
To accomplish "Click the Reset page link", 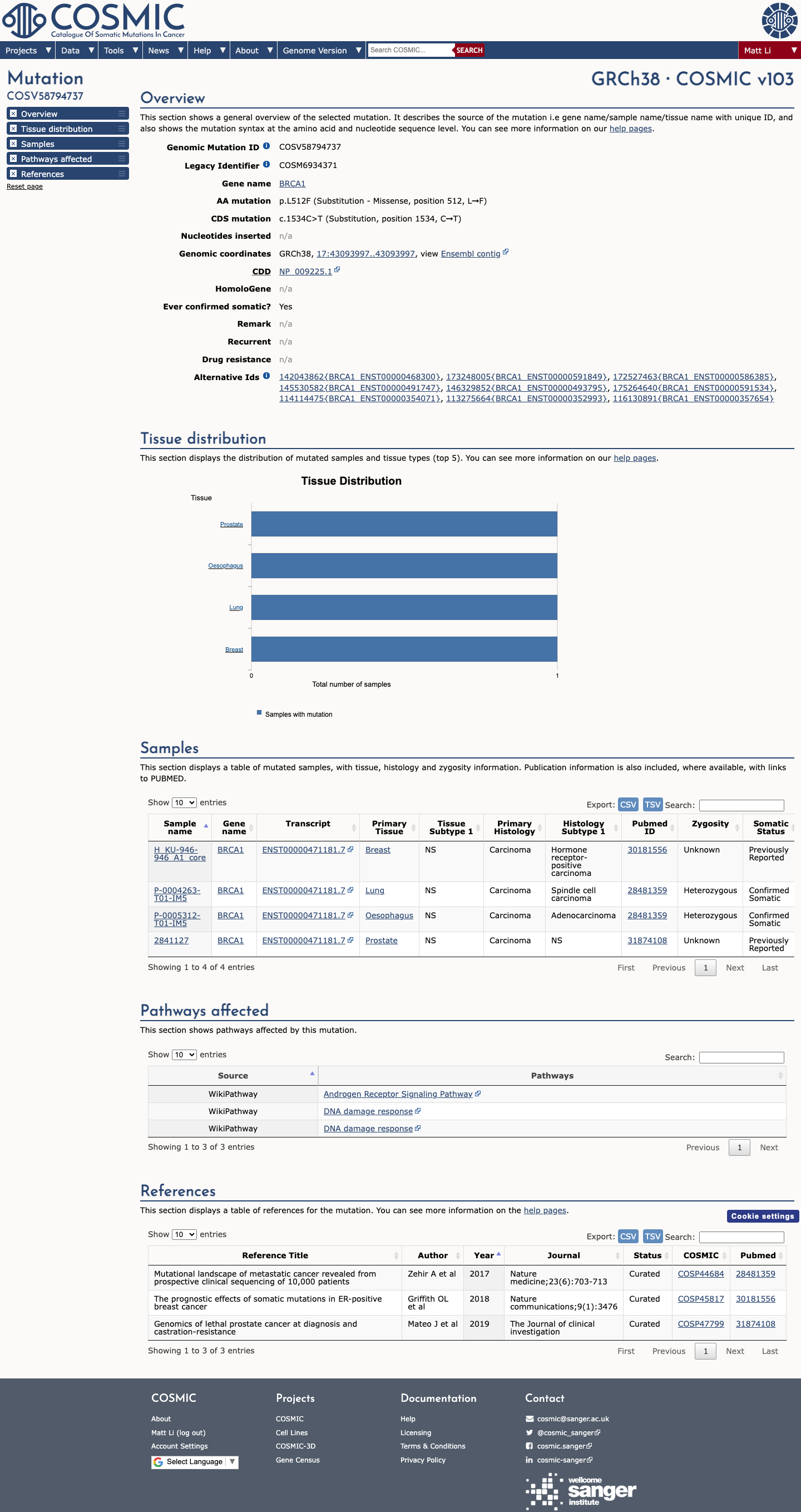I will 24,186.
